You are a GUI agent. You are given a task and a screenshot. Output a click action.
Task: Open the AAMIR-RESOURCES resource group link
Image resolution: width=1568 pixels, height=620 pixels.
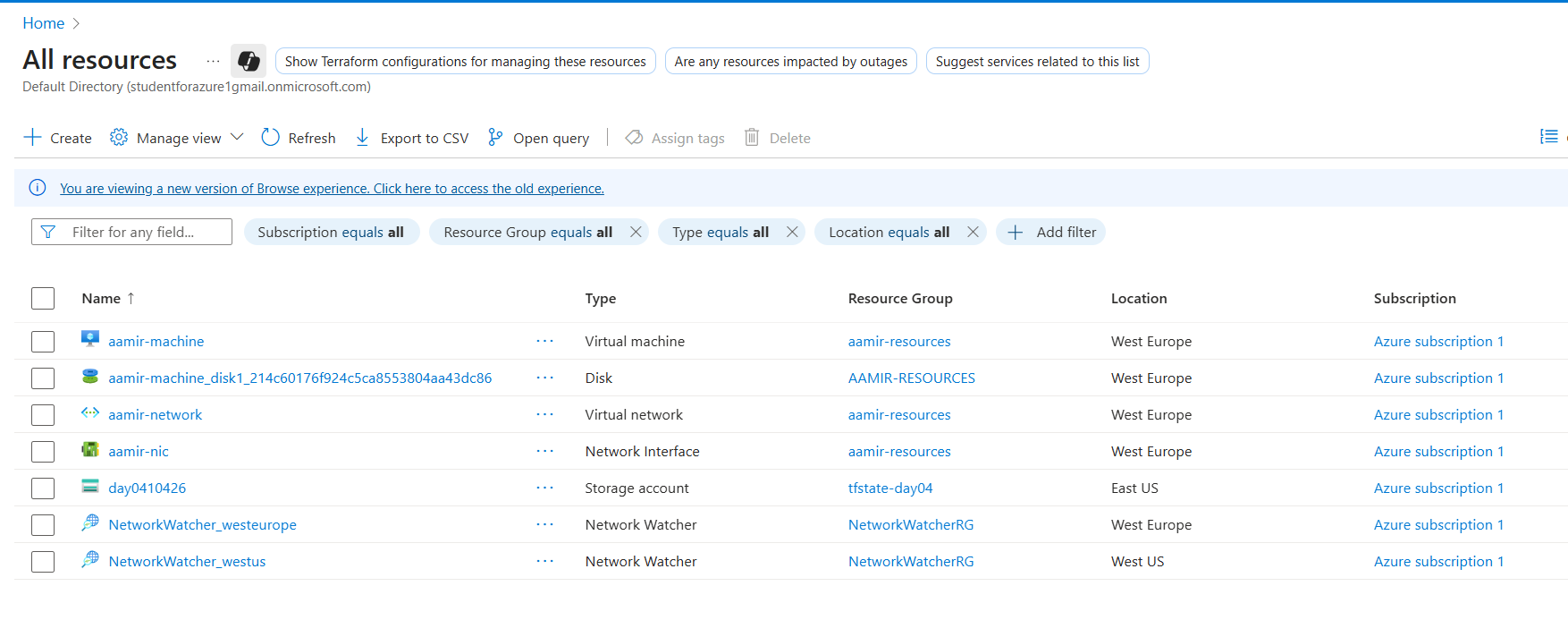[x=912, y=378]
